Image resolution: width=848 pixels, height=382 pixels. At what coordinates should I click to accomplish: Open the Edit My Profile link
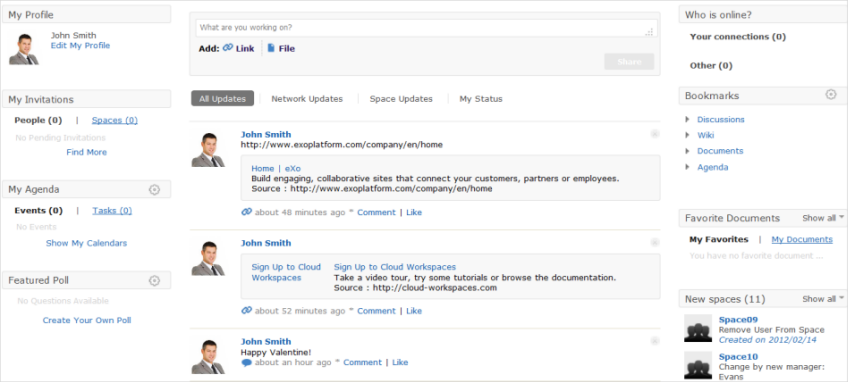(80, 45)
